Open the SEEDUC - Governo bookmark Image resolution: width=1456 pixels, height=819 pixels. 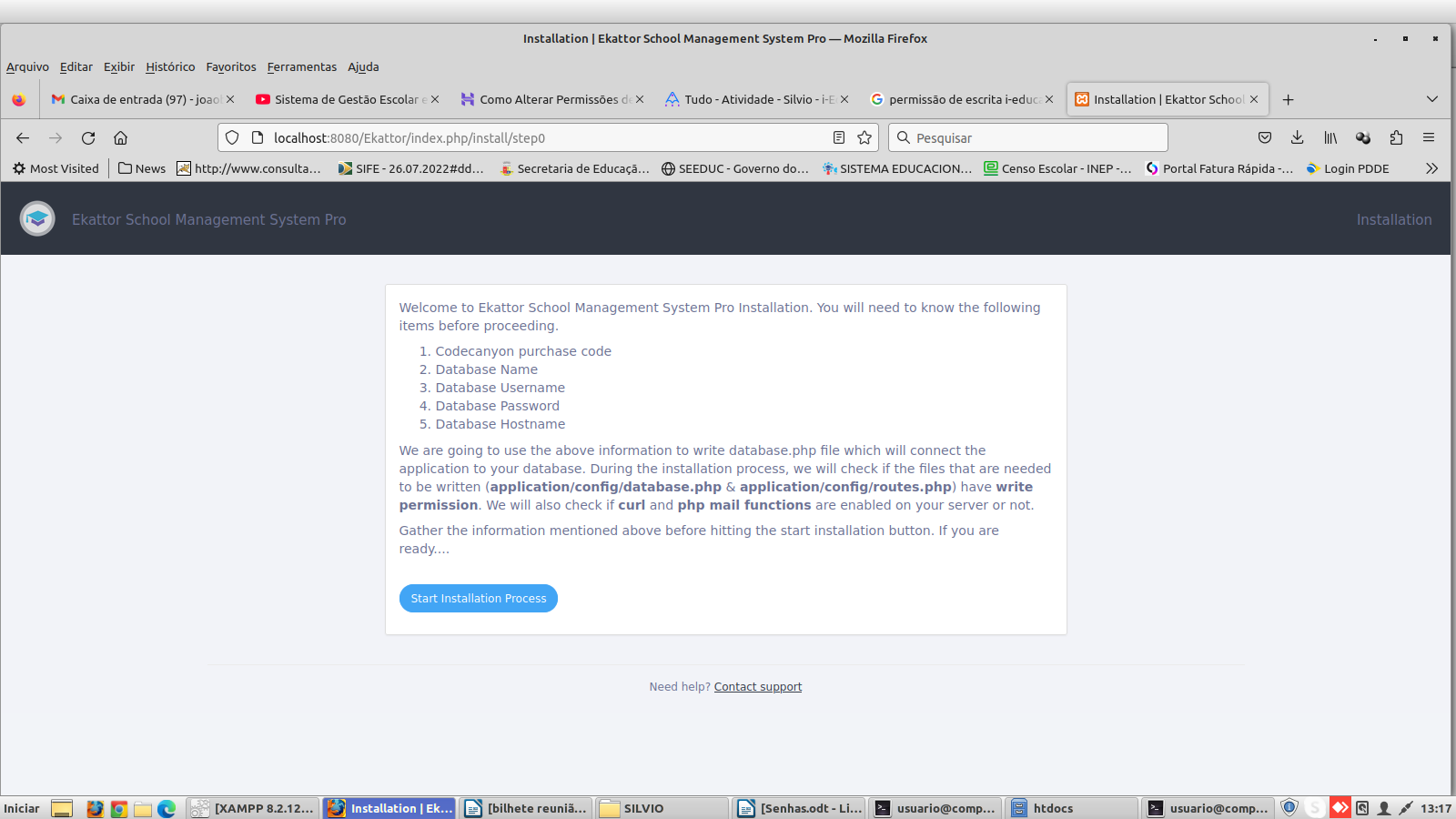[x=735, y=168]
